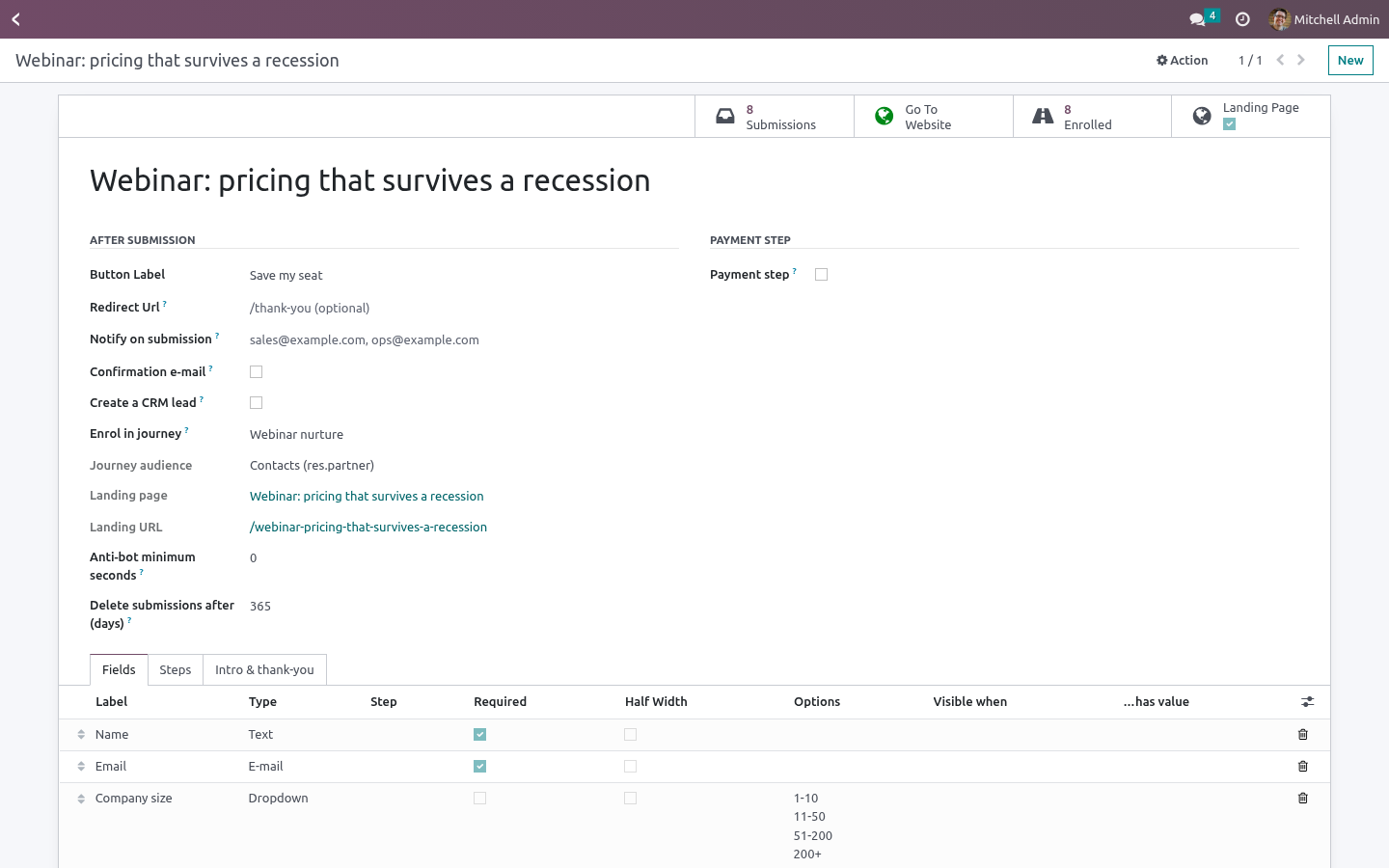Click drag handle of Company size row
The width and height of the screenshot is (1389, 868).
(x=81, y=799)
